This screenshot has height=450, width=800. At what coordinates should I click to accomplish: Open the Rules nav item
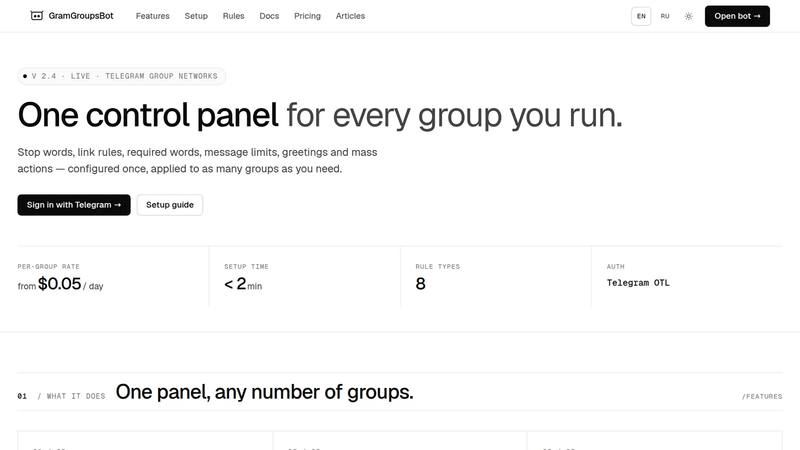pos(234,16)
